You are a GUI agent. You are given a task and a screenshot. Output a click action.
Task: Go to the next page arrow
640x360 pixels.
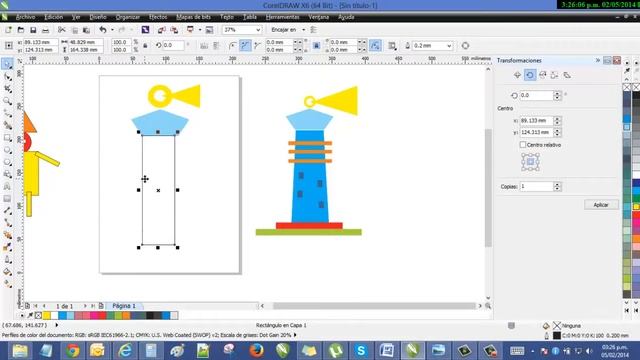pyautogui.click(x=85, y=306)
